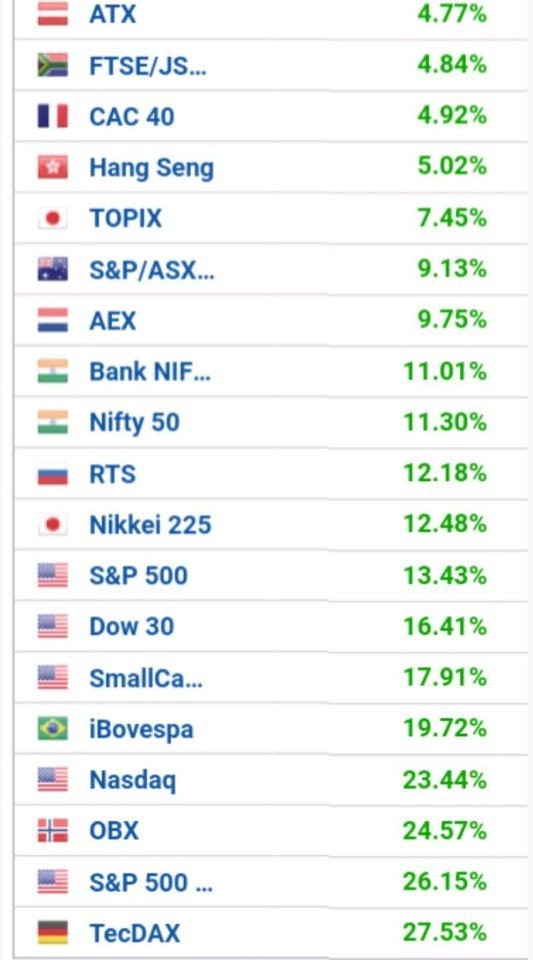Click the Brazil flag next to iBovespa
533x960 pixels.
click(53, 729)
